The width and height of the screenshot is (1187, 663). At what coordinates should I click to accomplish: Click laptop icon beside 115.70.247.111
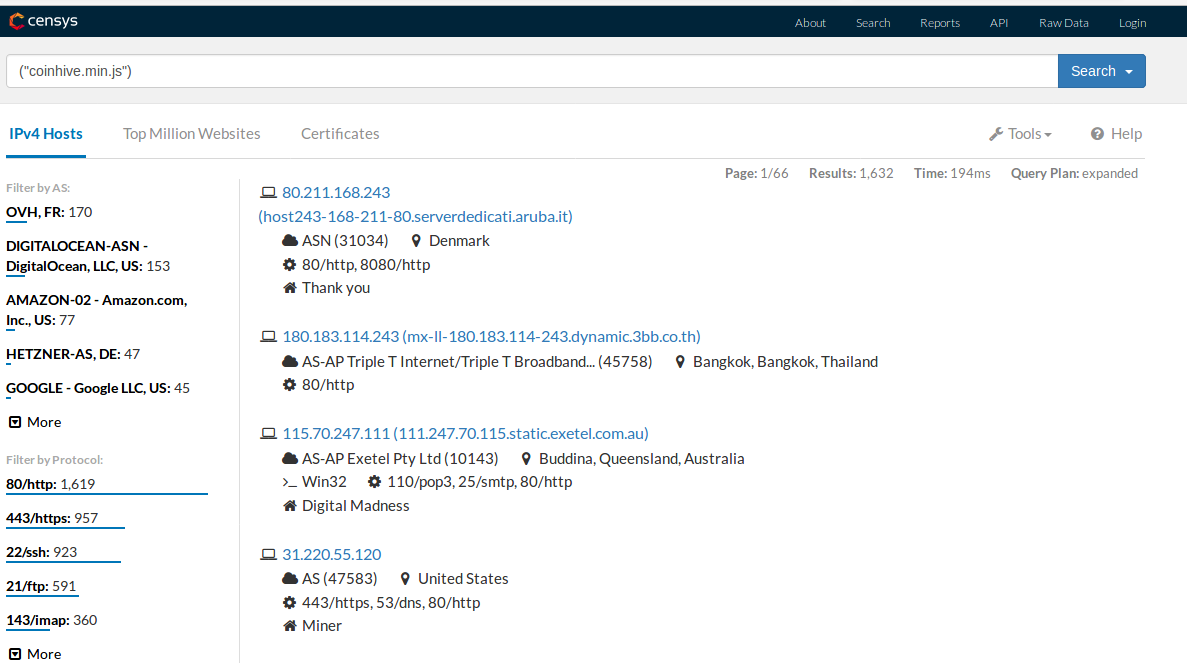(268, 433)
